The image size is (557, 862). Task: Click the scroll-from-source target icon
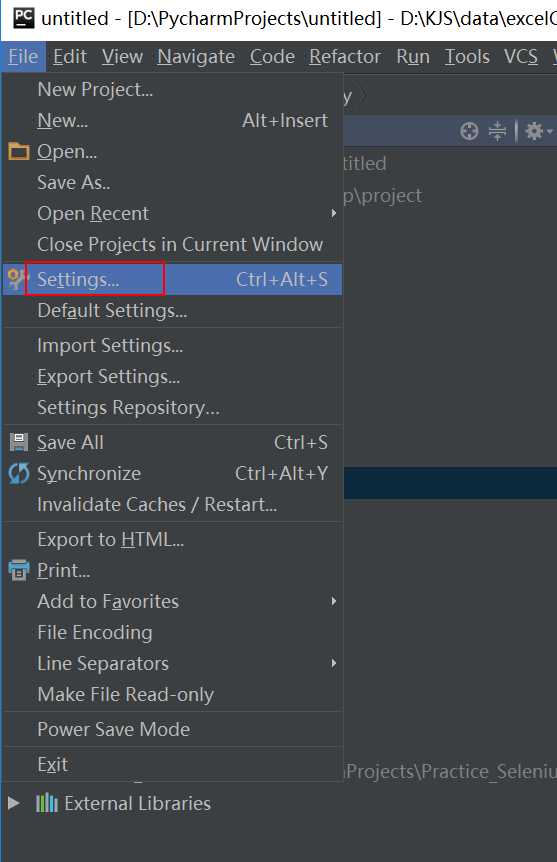[x=469, y=131]
